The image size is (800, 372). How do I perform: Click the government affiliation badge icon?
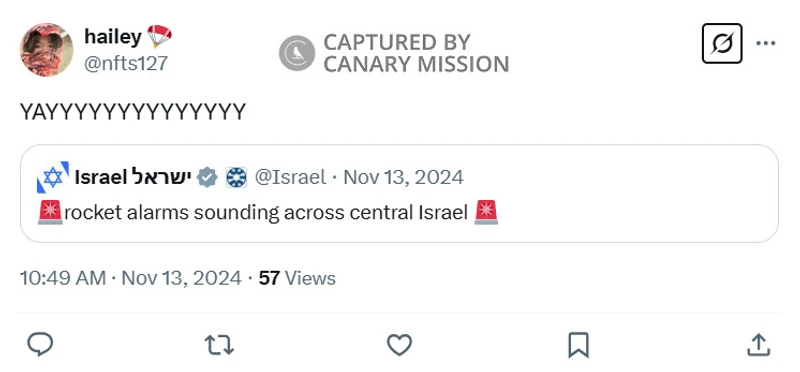pos(236,178)
